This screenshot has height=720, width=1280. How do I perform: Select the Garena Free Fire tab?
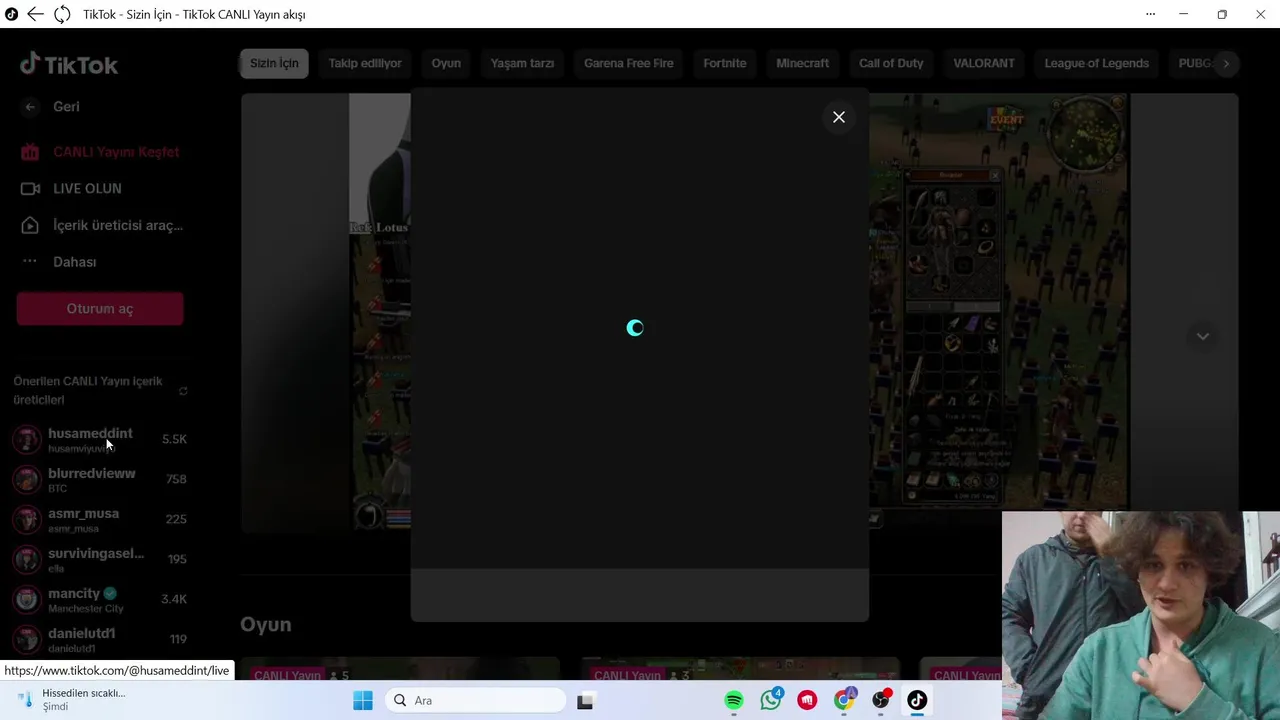[x=629, y=63]
